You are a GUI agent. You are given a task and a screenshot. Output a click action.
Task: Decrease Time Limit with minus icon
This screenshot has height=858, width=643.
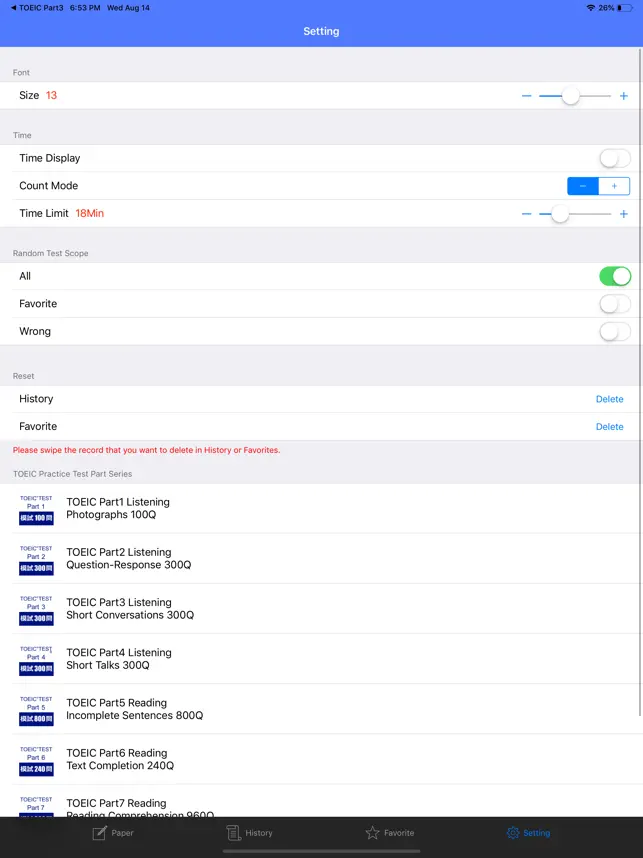(526, 214)
